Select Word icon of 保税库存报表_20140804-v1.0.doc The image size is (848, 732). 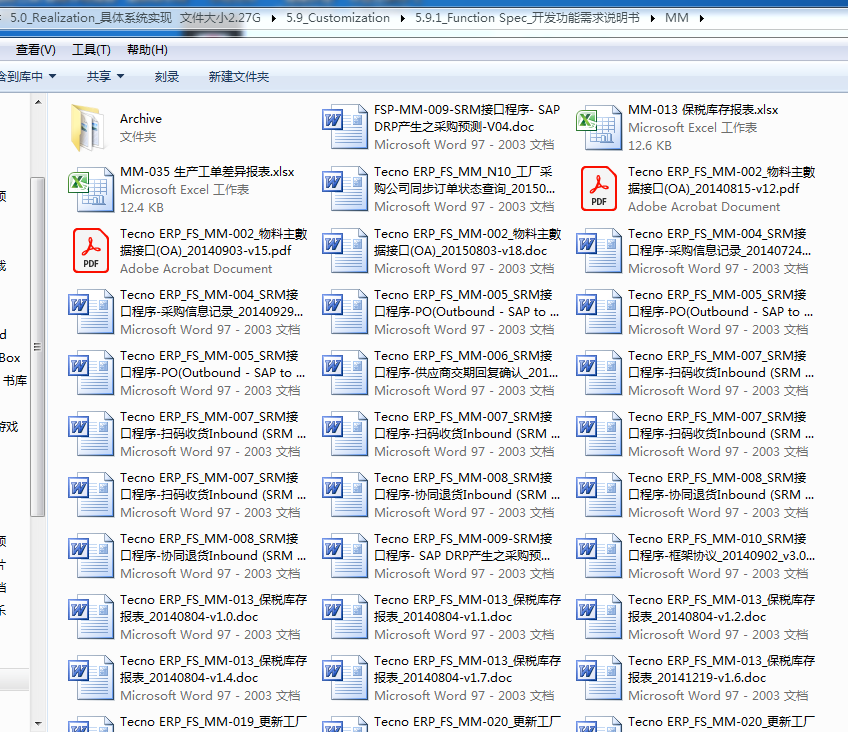[90, 617]
